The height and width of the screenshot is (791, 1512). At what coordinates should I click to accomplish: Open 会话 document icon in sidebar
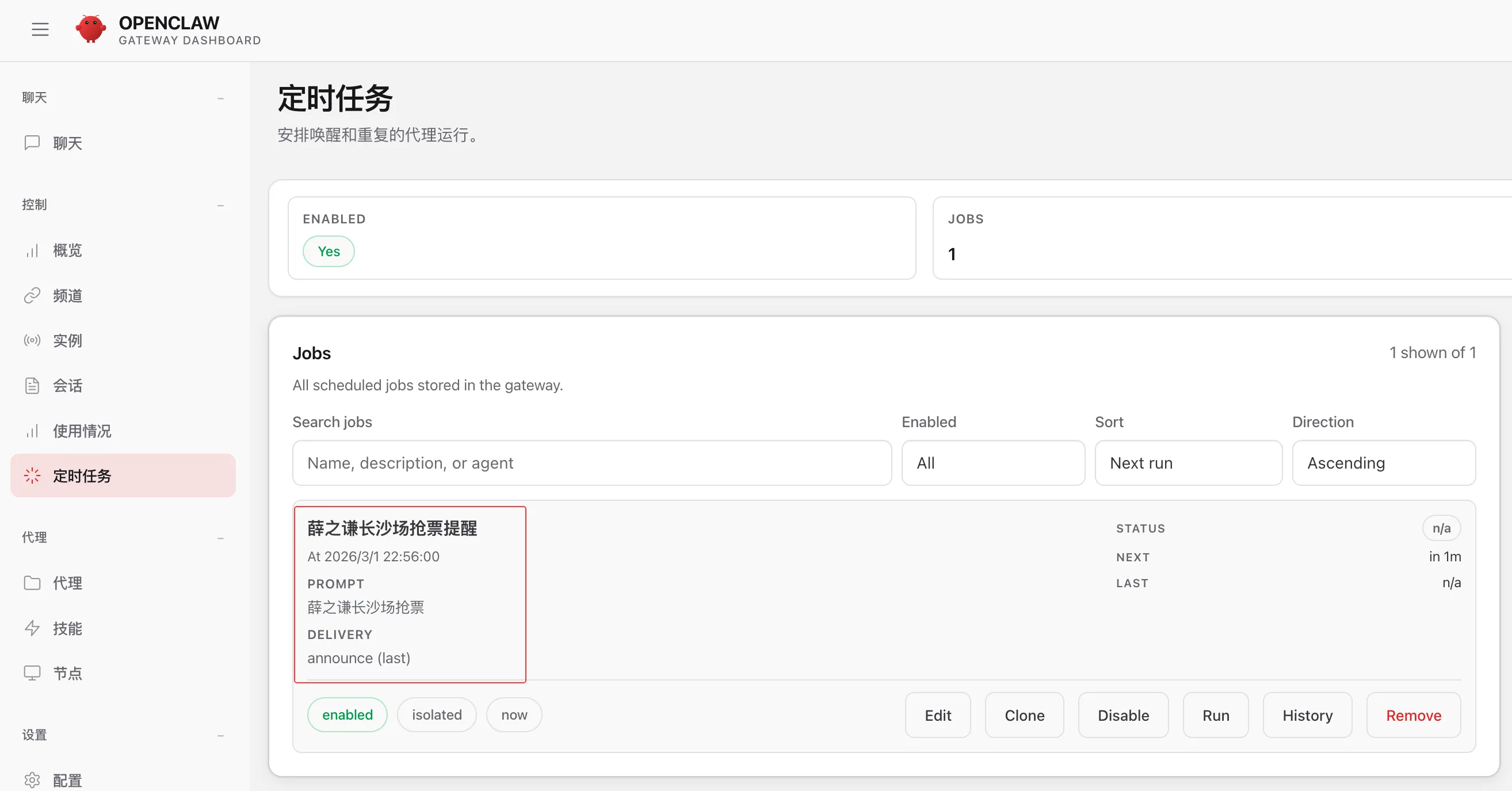click(32, 386)
